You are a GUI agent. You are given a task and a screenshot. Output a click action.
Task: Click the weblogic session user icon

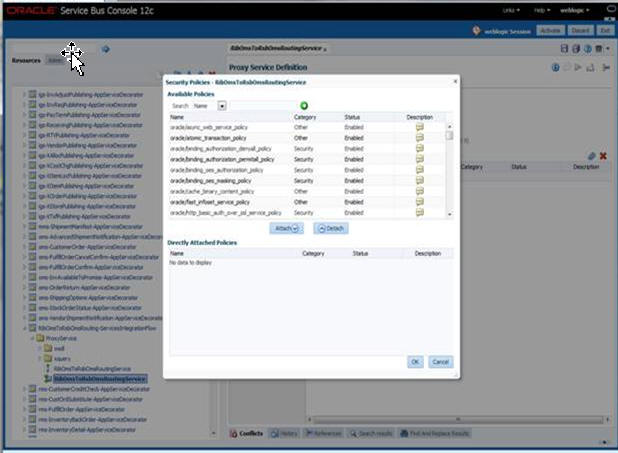[476, 30]
